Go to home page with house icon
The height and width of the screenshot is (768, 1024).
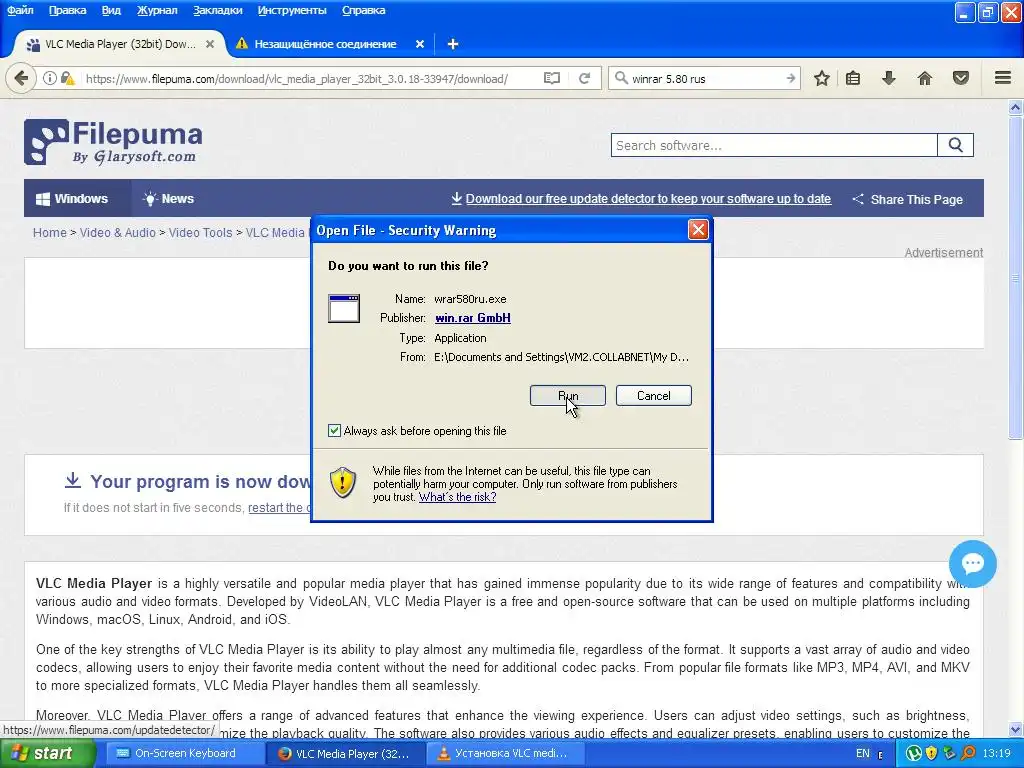925,79
